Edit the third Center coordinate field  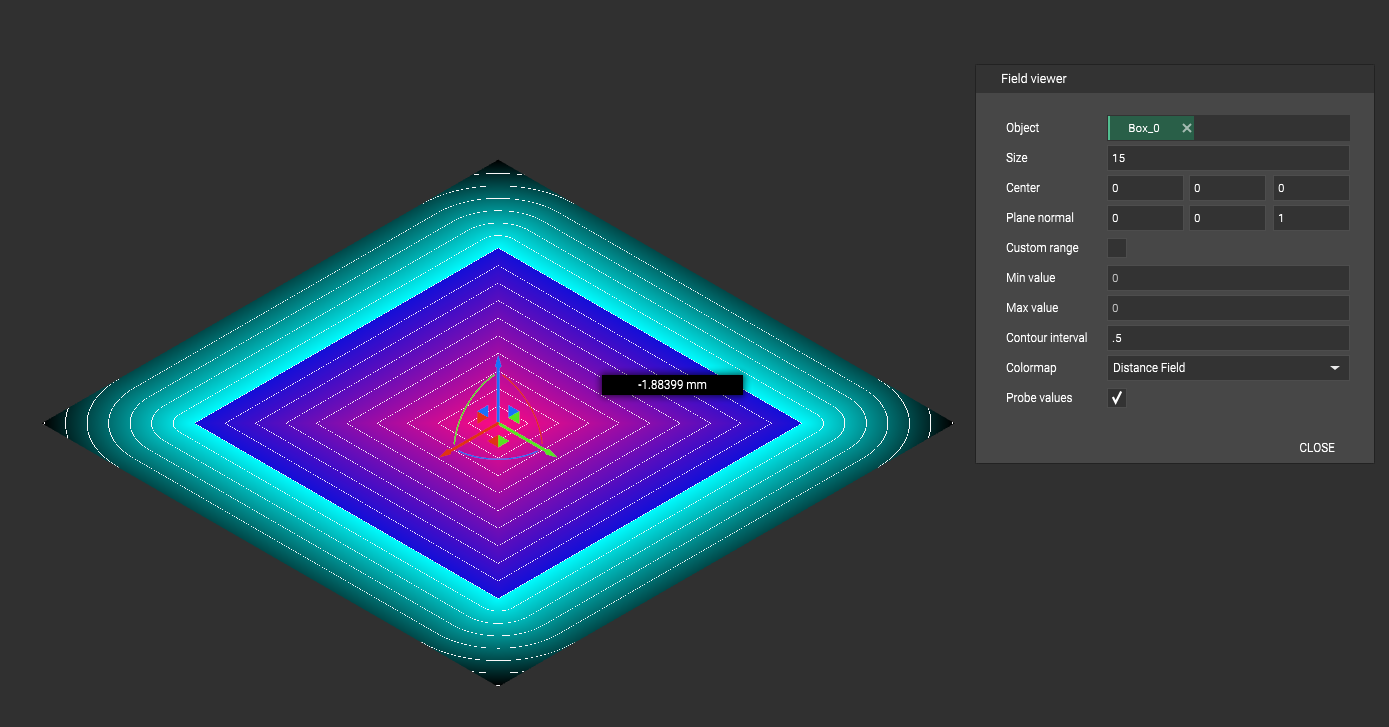(1311, 188)
